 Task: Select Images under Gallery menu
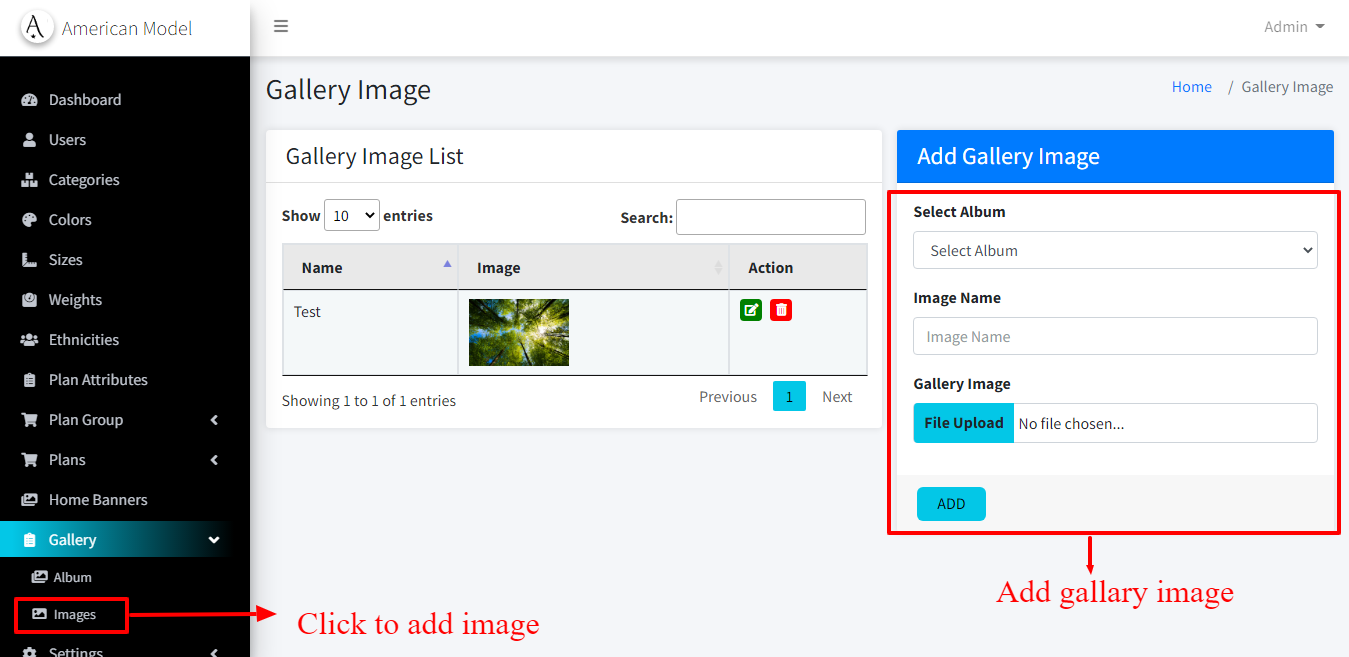point(74,615)
